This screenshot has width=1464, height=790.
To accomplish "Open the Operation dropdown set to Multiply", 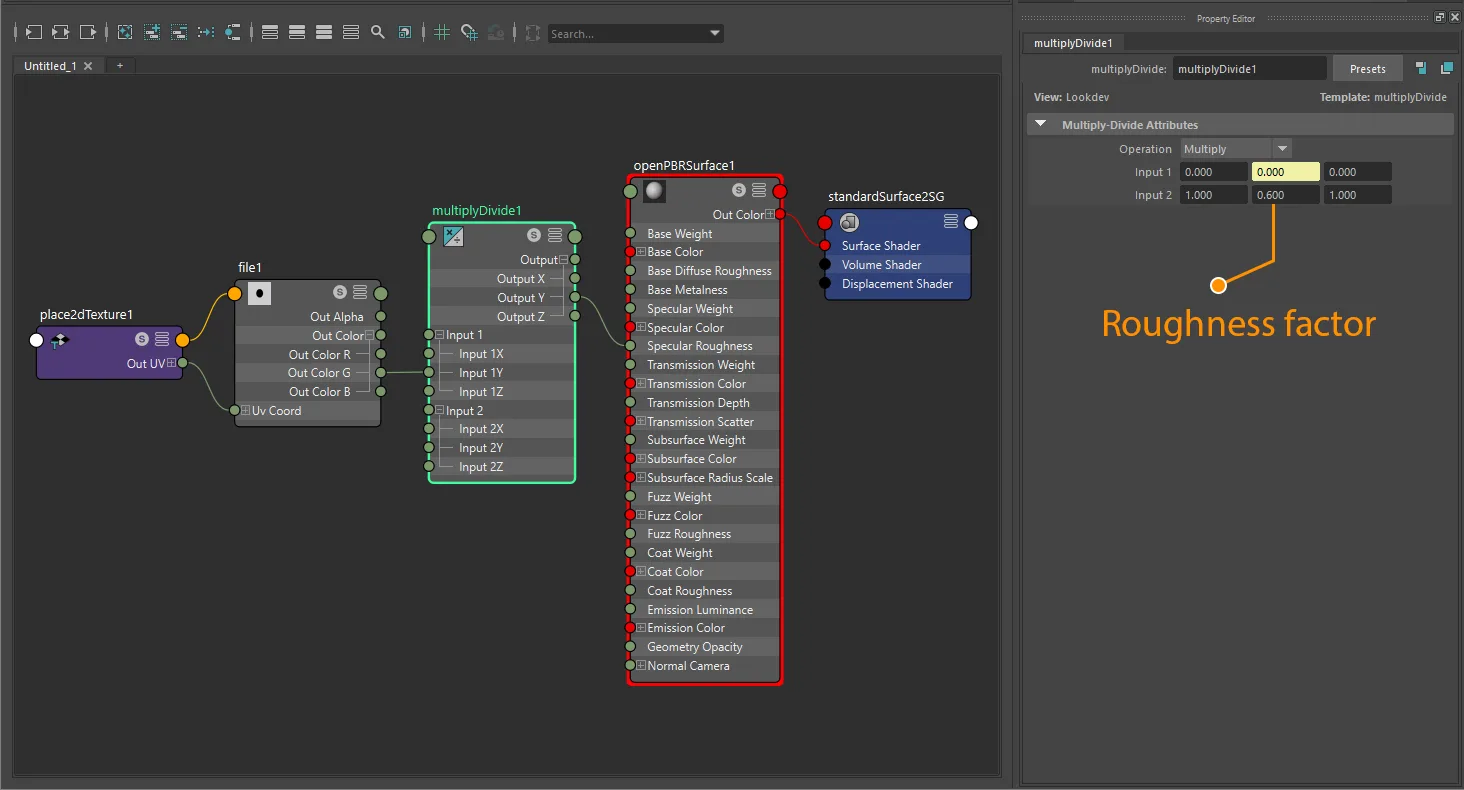I will click(1236, 149).
